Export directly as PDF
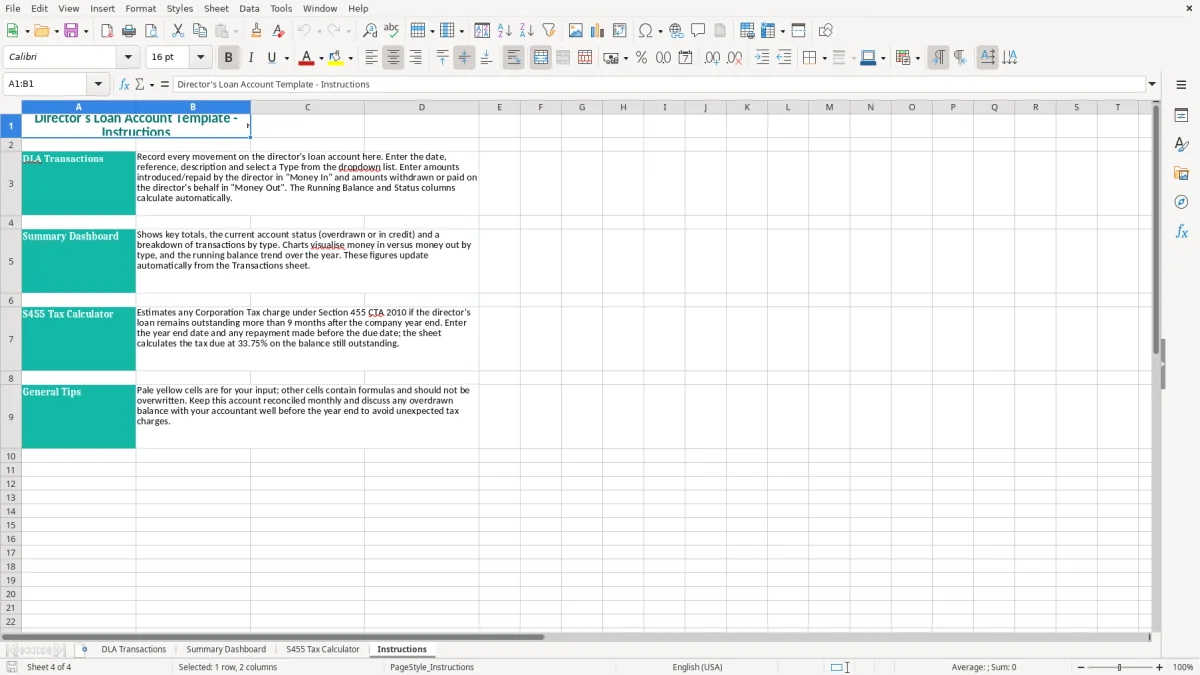The image size is (1200, 675). point(107,31)
